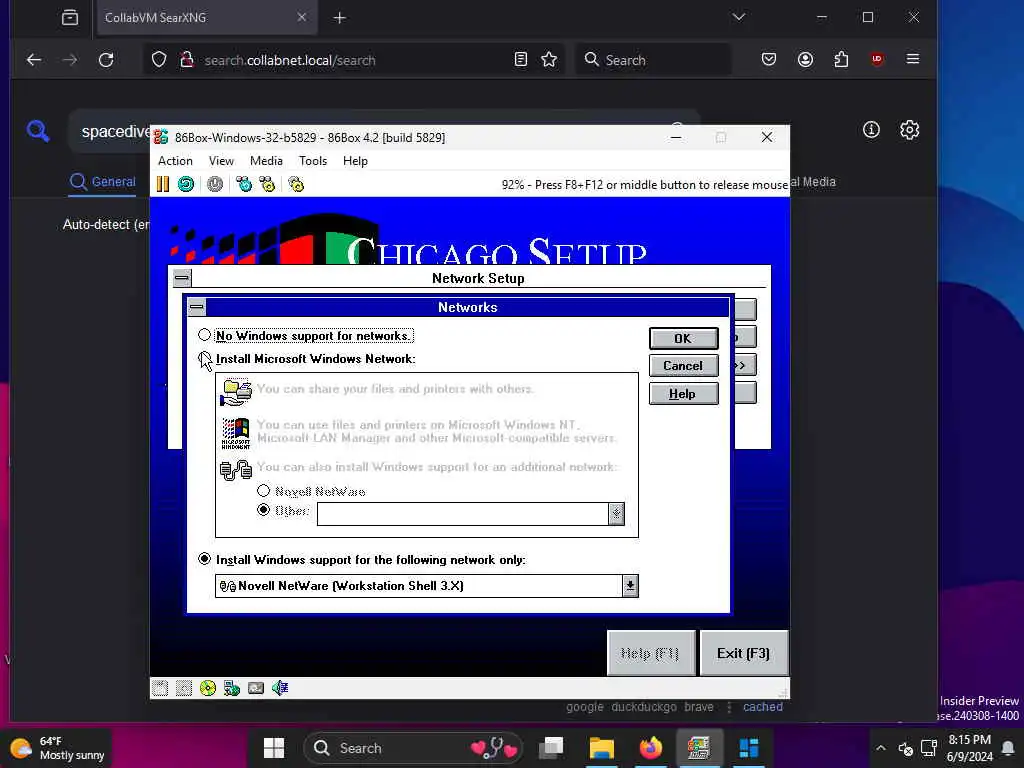Open the 86Box View menu

221,161
